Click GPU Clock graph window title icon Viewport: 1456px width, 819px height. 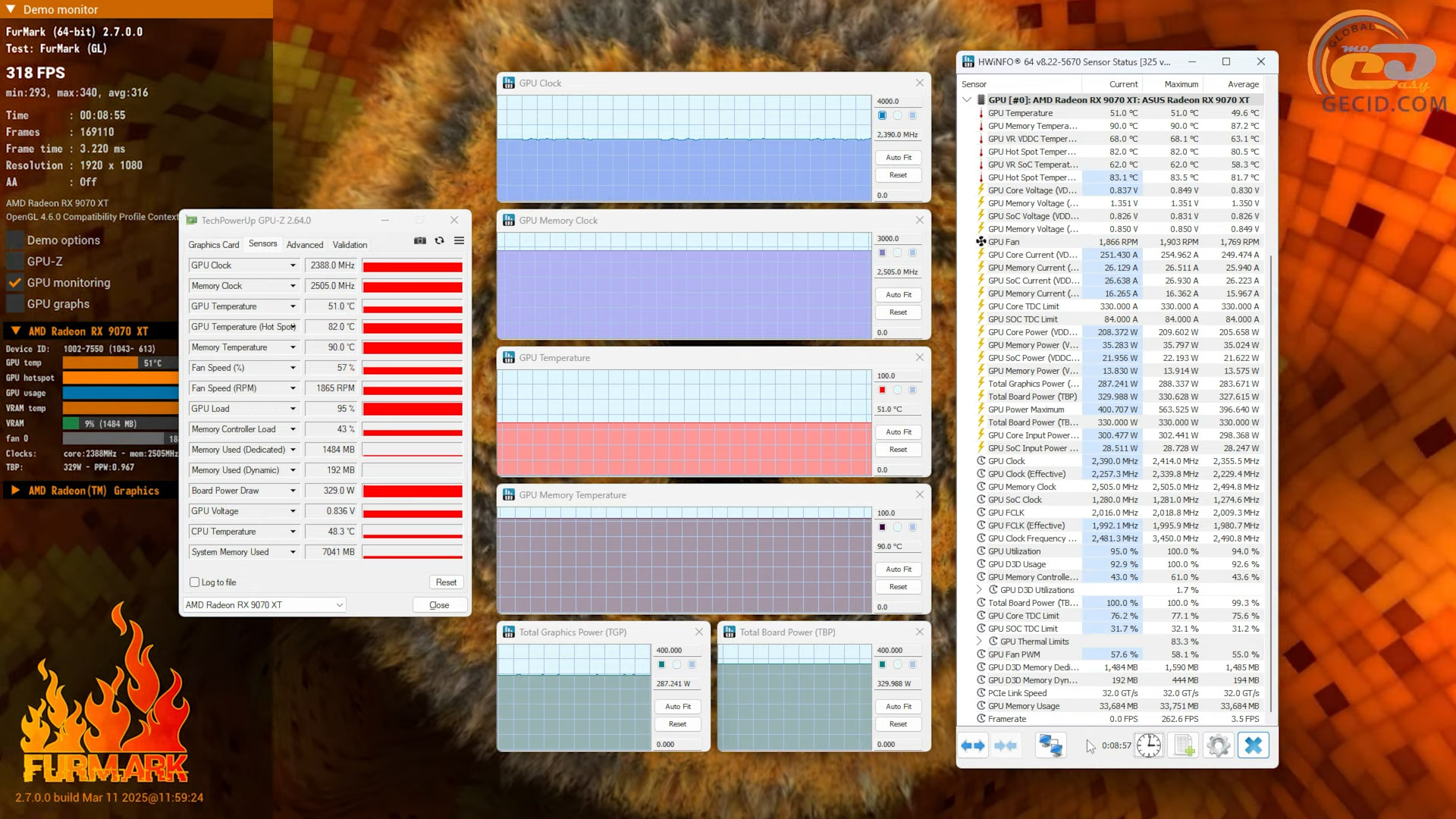[509, 83]
